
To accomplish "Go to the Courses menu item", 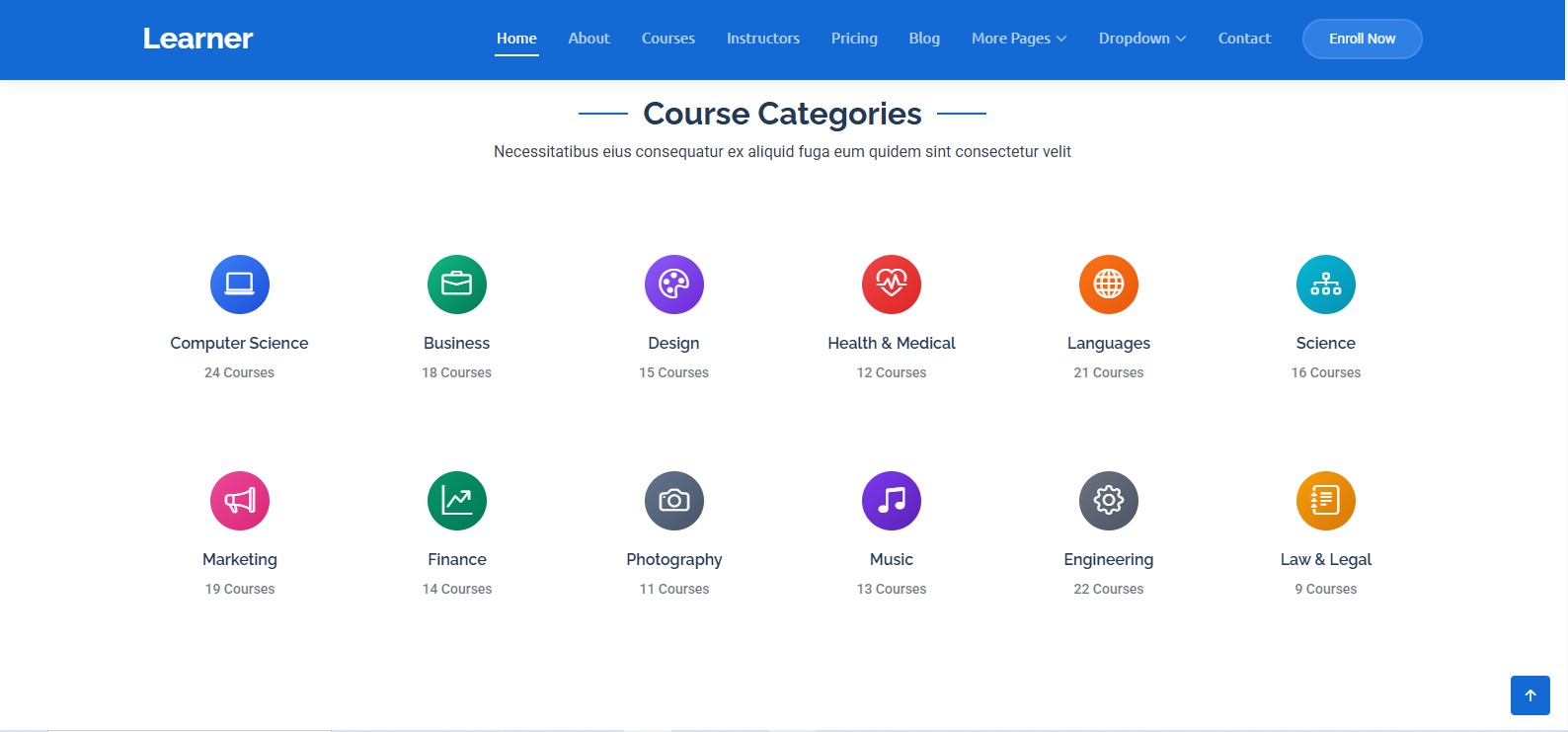I will pos(667,39).
